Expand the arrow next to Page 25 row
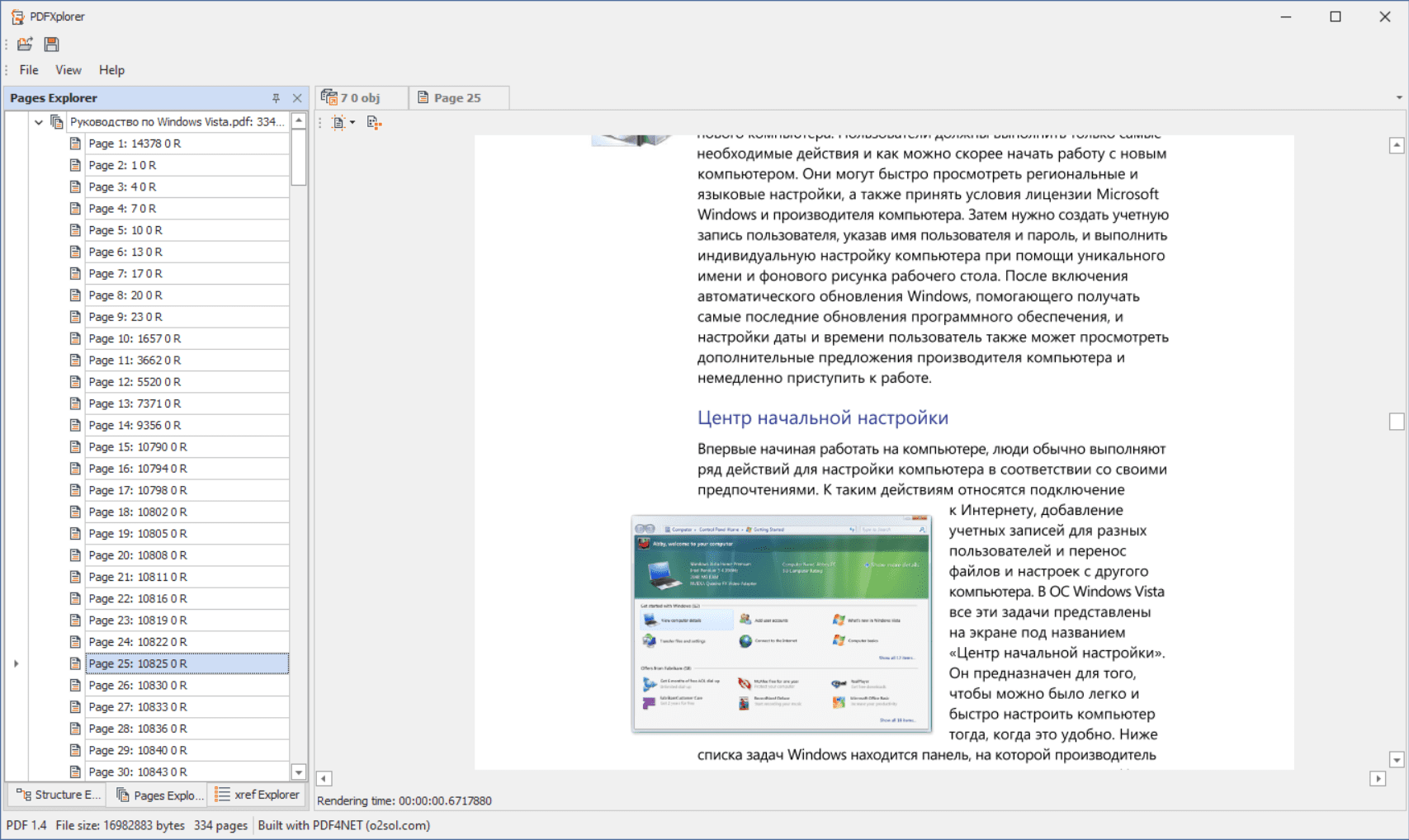Image resolution: width=1409 pixels, height=840 pixels. [x=16, y=663]
